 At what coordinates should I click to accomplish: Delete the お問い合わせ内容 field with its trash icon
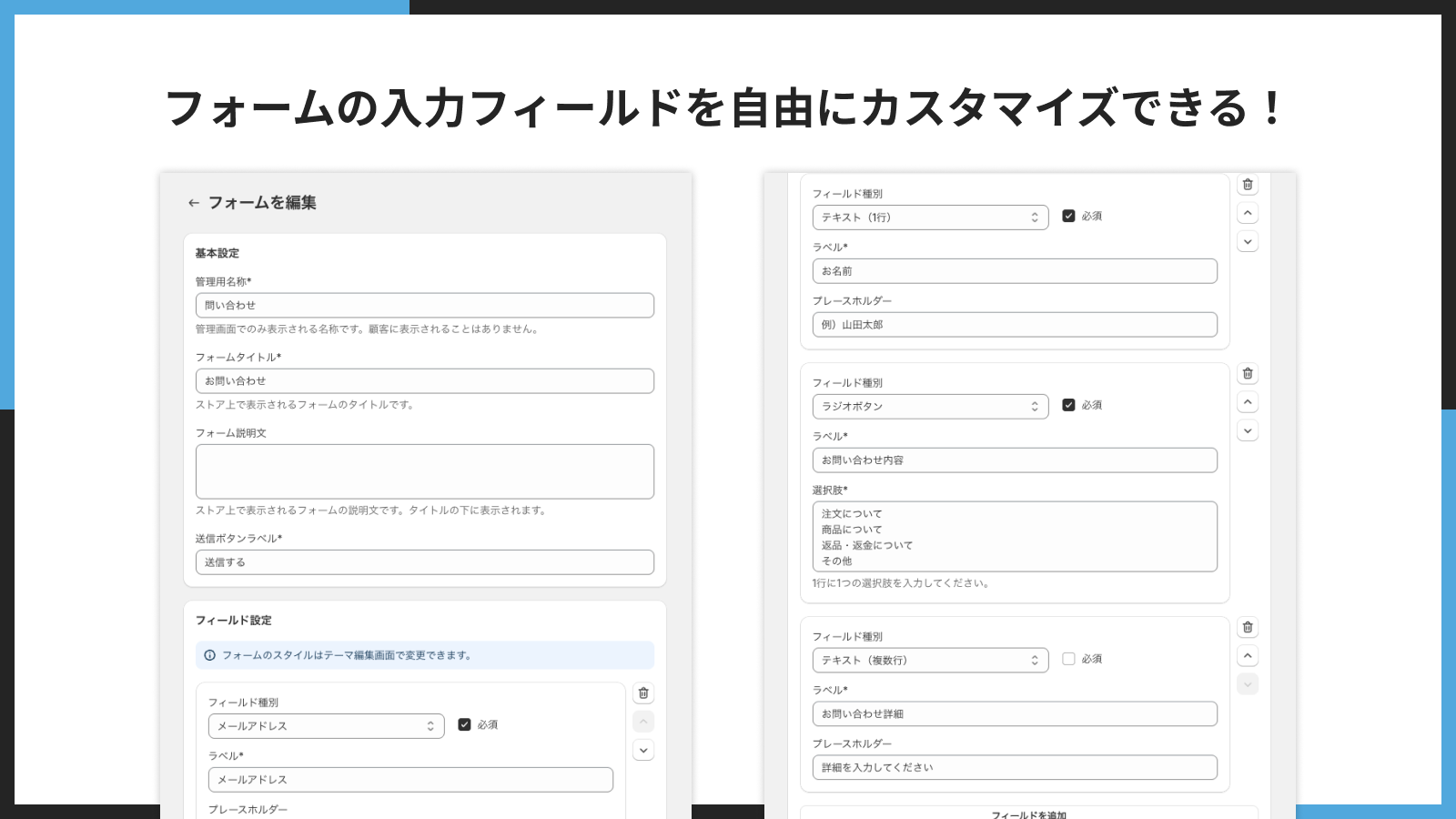1248,374
